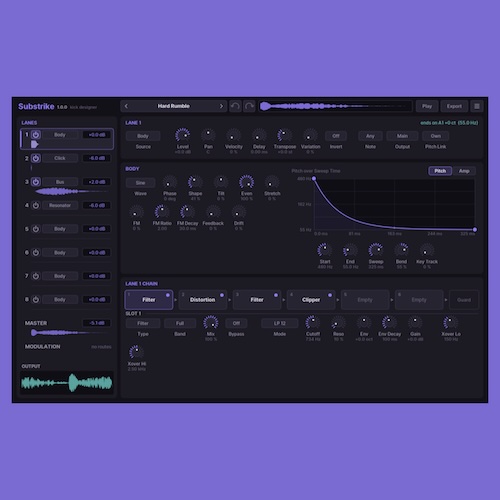Open the LP 12 filter Mode dropdown
The image size is (500, 500).
(279, 323)
